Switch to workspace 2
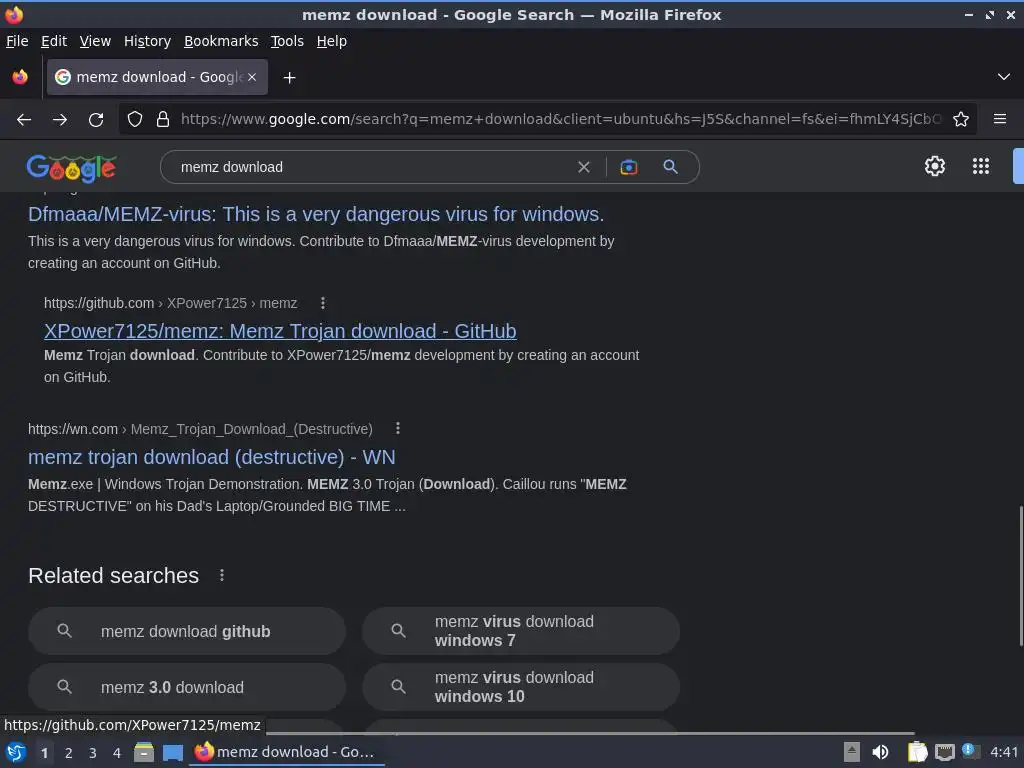The image size is (1024, 768). tap(69, 753)
